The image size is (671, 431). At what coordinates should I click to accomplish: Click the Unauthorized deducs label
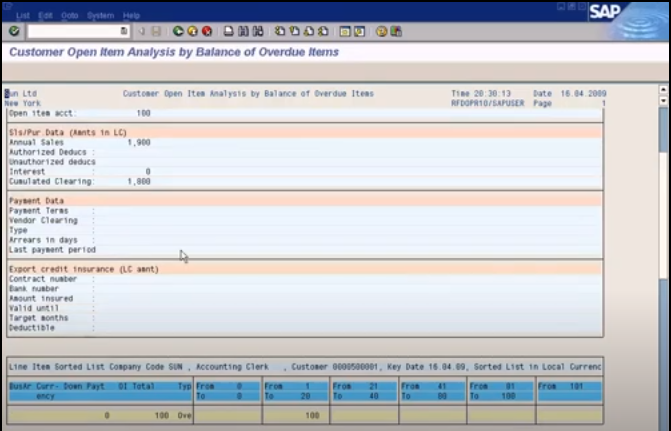pos(52,162)
